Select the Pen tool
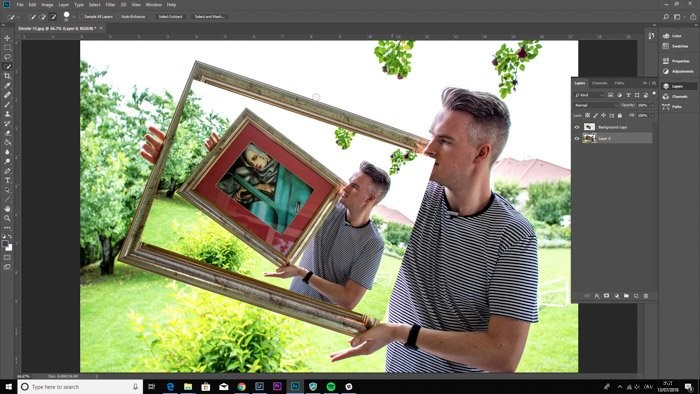Viewport: 700px width, 394px height. (7, 171)
